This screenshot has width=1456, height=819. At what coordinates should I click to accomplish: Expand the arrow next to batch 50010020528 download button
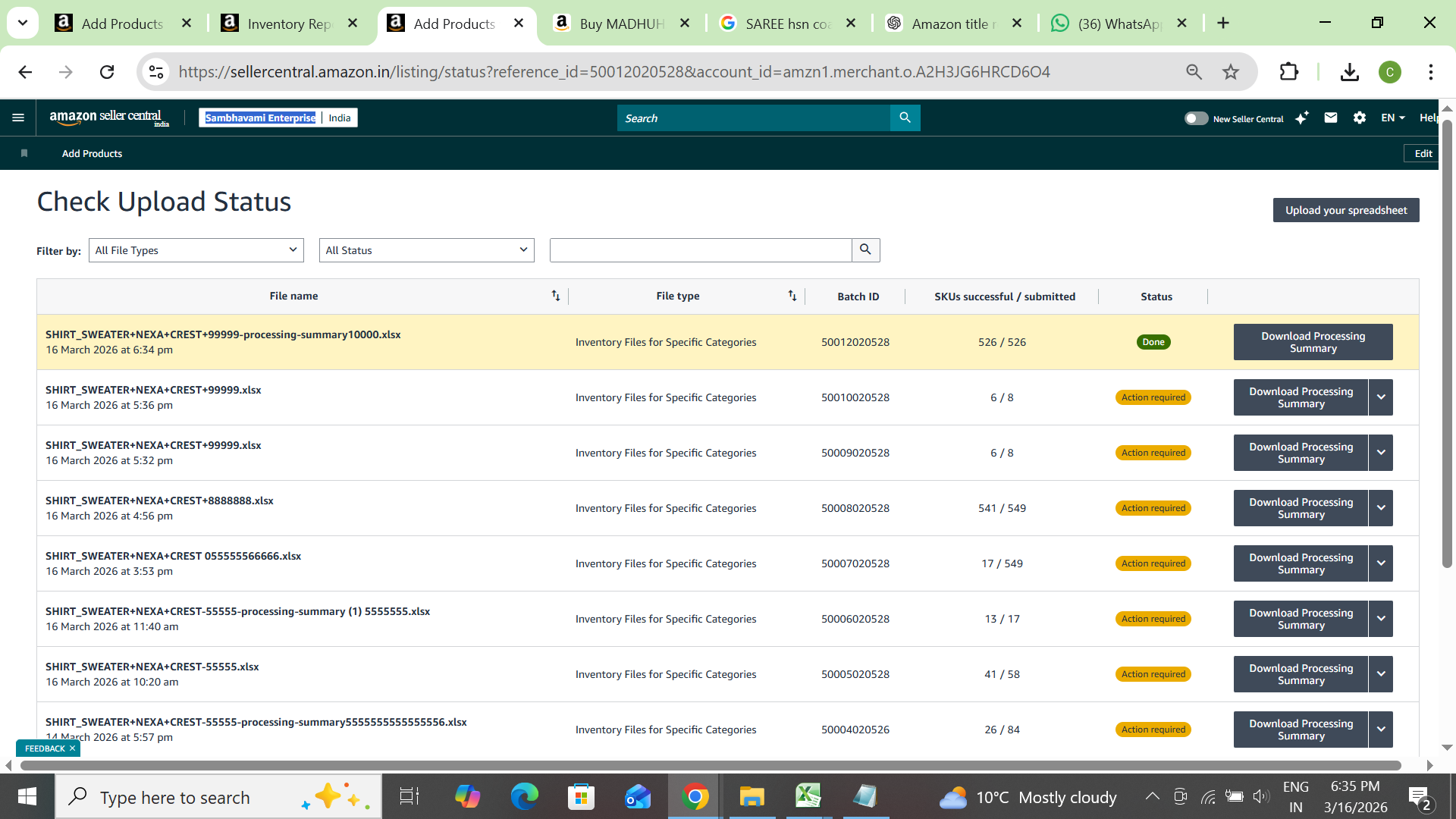click(x=1381, y=397)
